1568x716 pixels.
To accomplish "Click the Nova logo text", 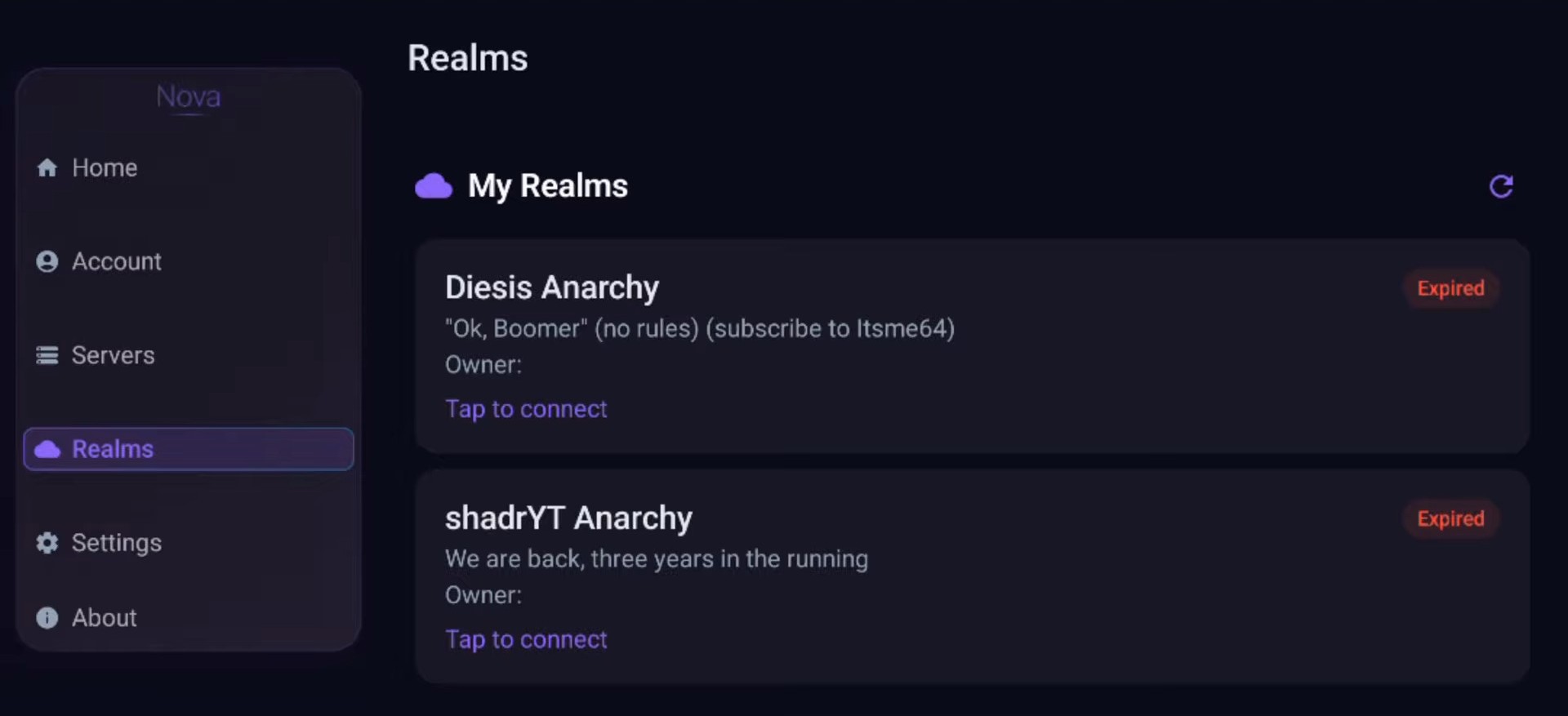I will [x=189, y=96].
